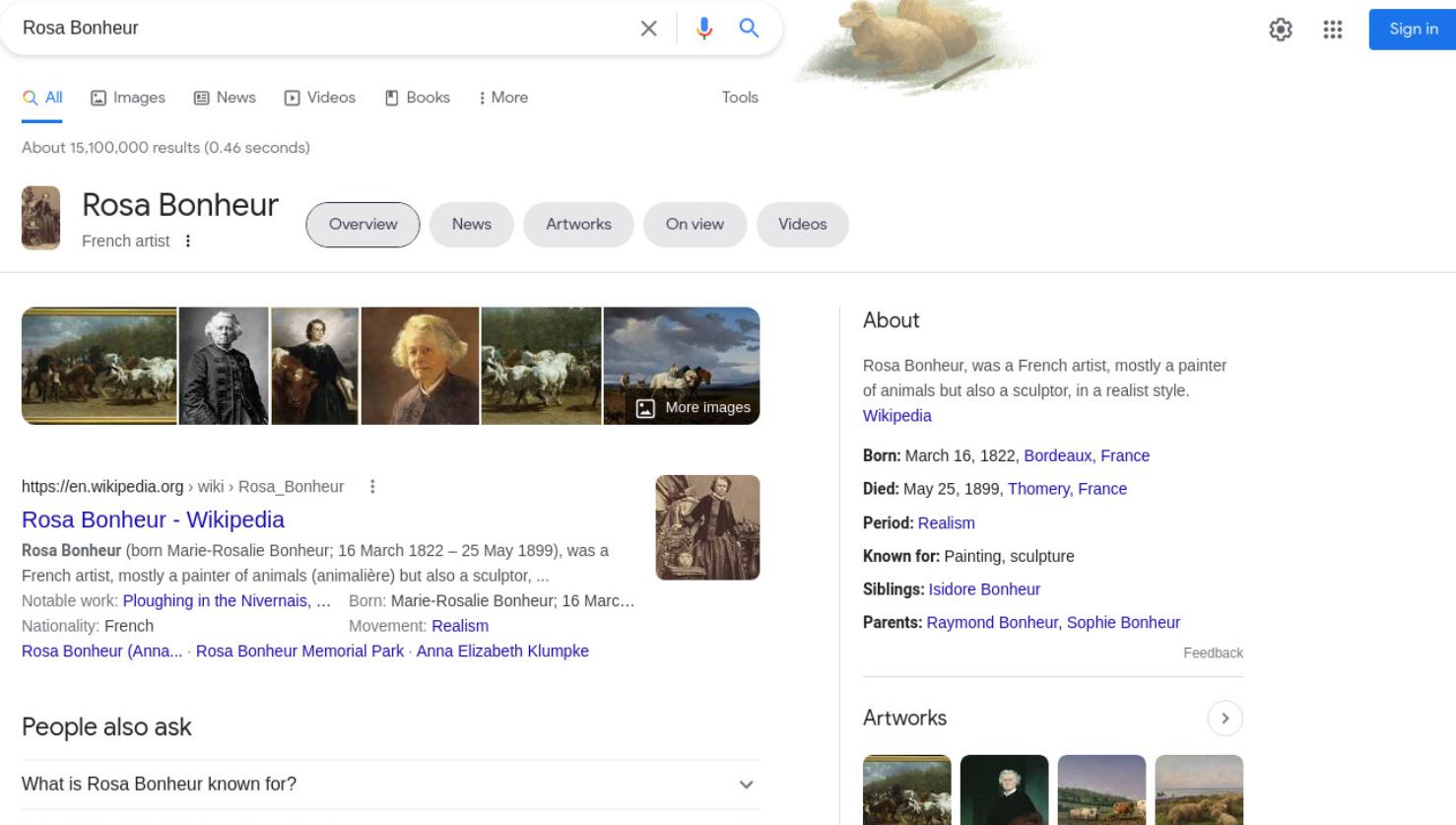
Task: Open the elderly Bonheur portrait painting
Action: pyautogui.click(x=421, y=366)
